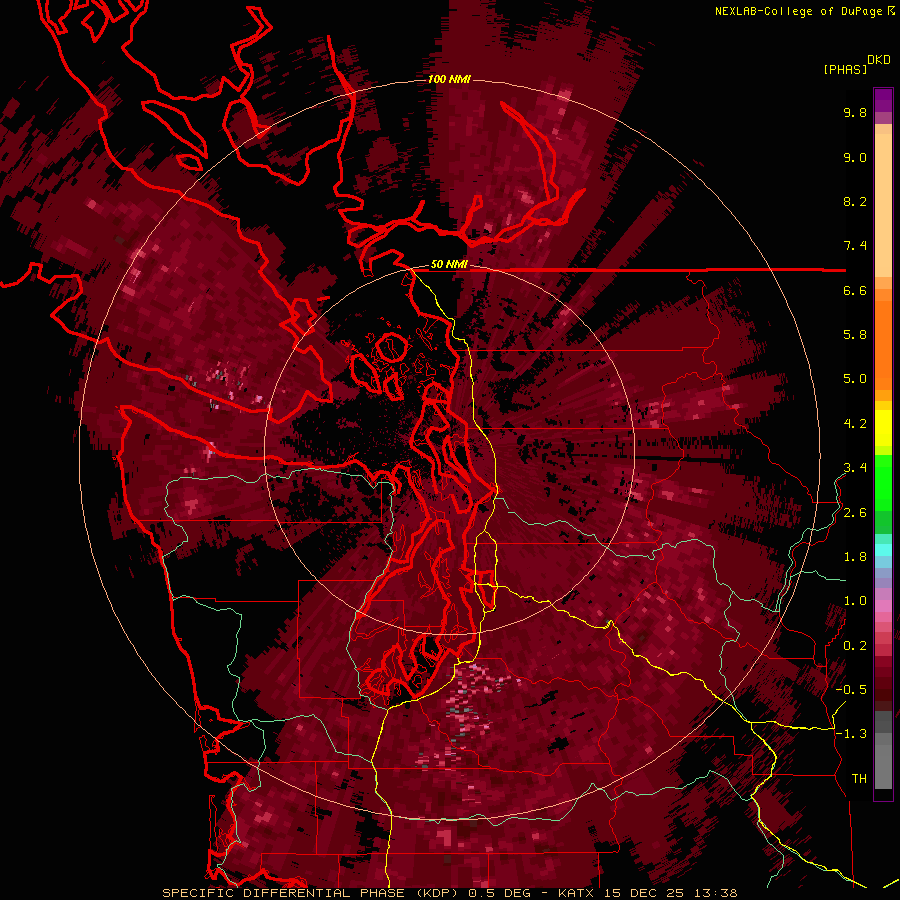
Task: Select the 8.2 value on the scale
Action: point(855,202)
